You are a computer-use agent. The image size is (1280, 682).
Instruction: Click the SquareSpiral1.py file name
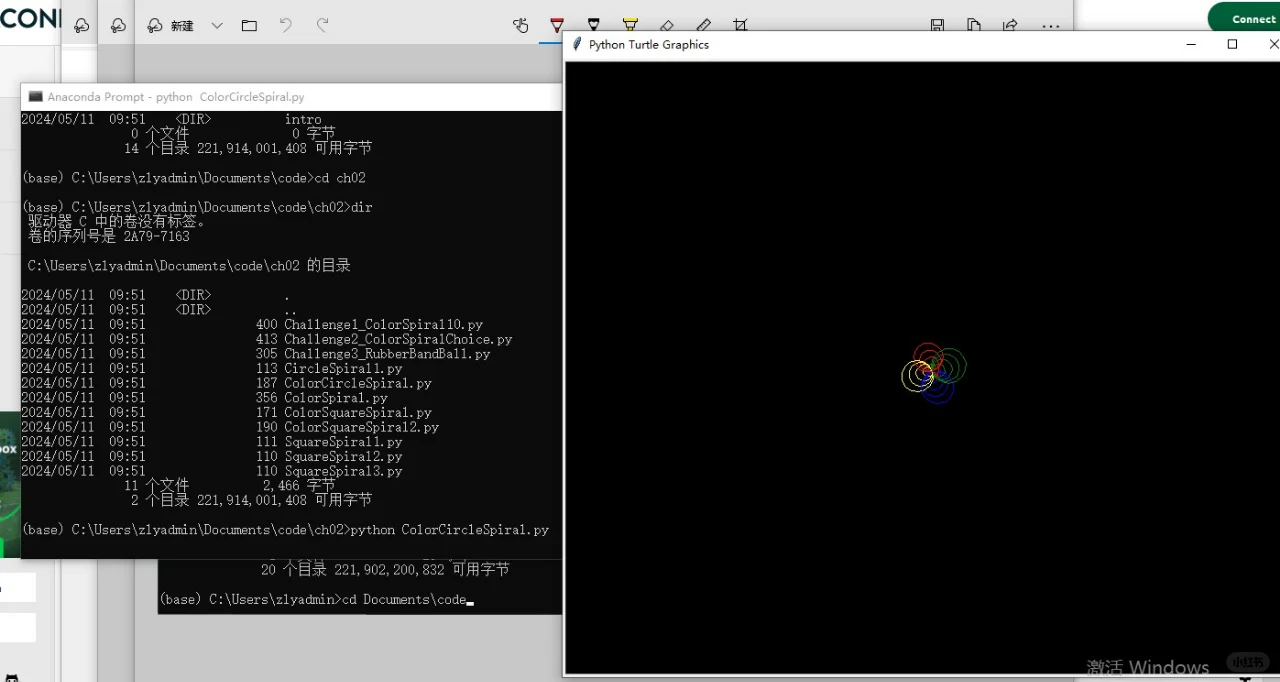[x=343, y=442]
